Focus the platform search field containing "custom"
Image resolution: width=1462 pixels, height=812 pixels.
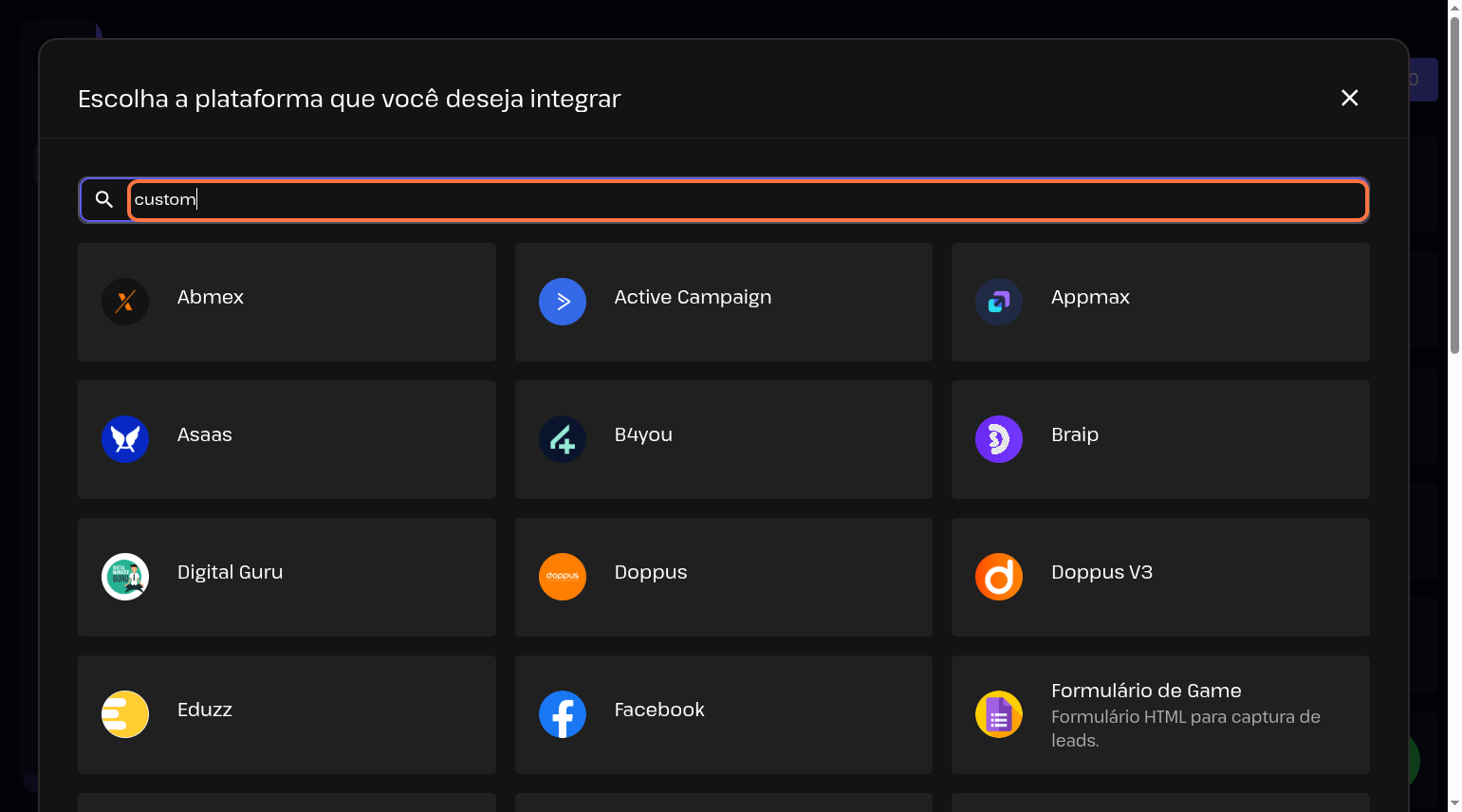[748, 200]
